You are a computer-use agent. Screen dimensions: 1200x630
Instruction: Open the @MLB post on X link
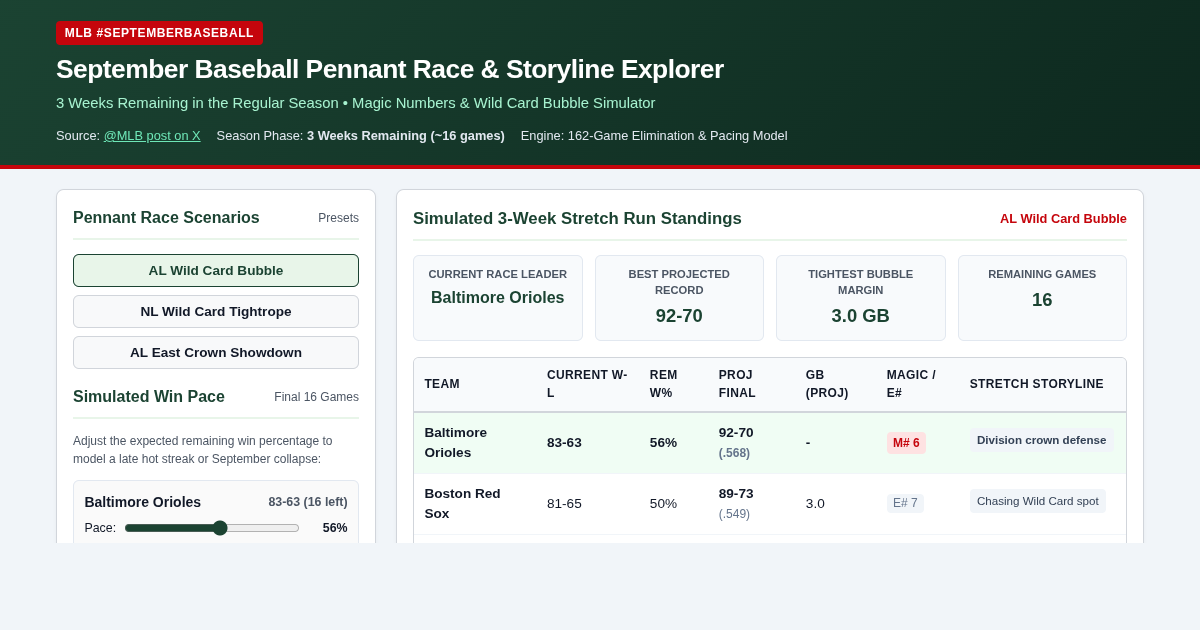152,135
